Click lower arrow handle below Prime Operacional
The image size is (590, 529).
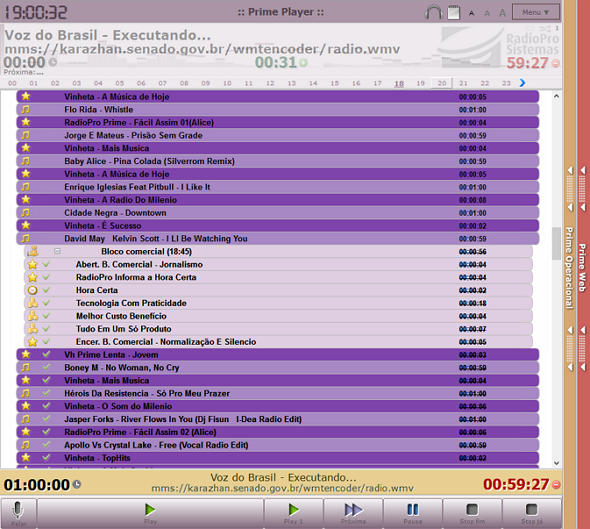click(570, 348)
